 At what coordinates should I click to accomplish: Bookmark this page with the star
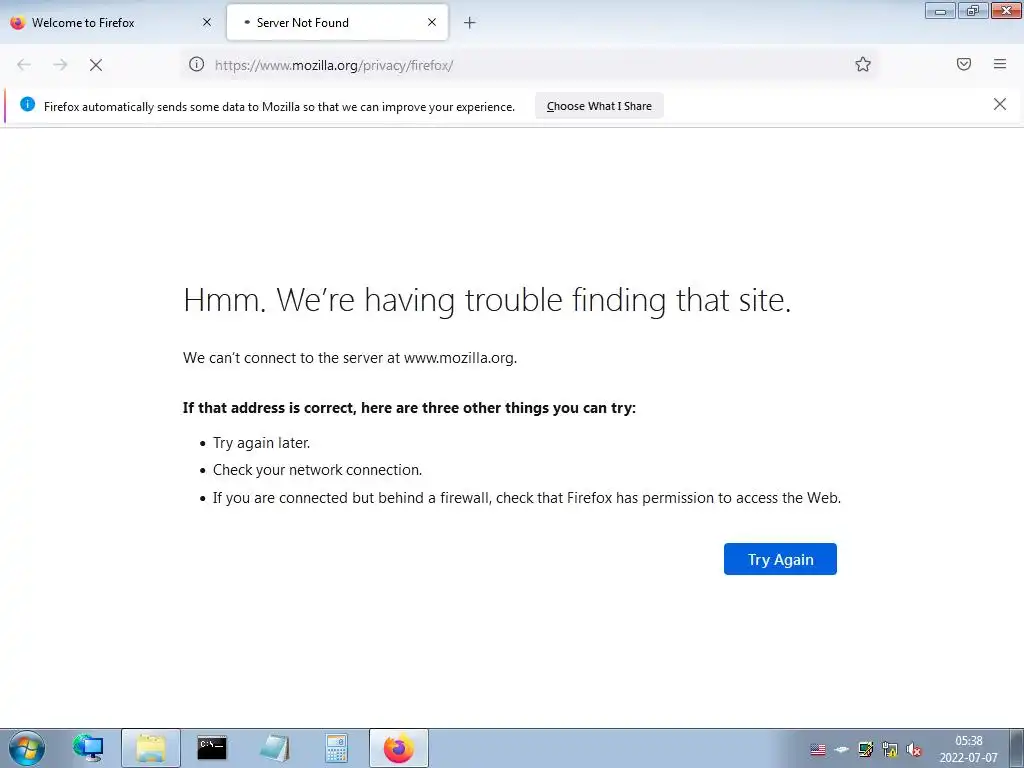pos(863,64)
